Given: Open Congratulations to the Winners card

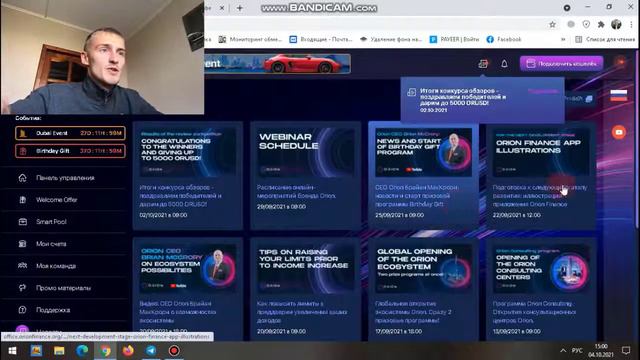Looking at the screenshot, I should [x=188, y=176].
